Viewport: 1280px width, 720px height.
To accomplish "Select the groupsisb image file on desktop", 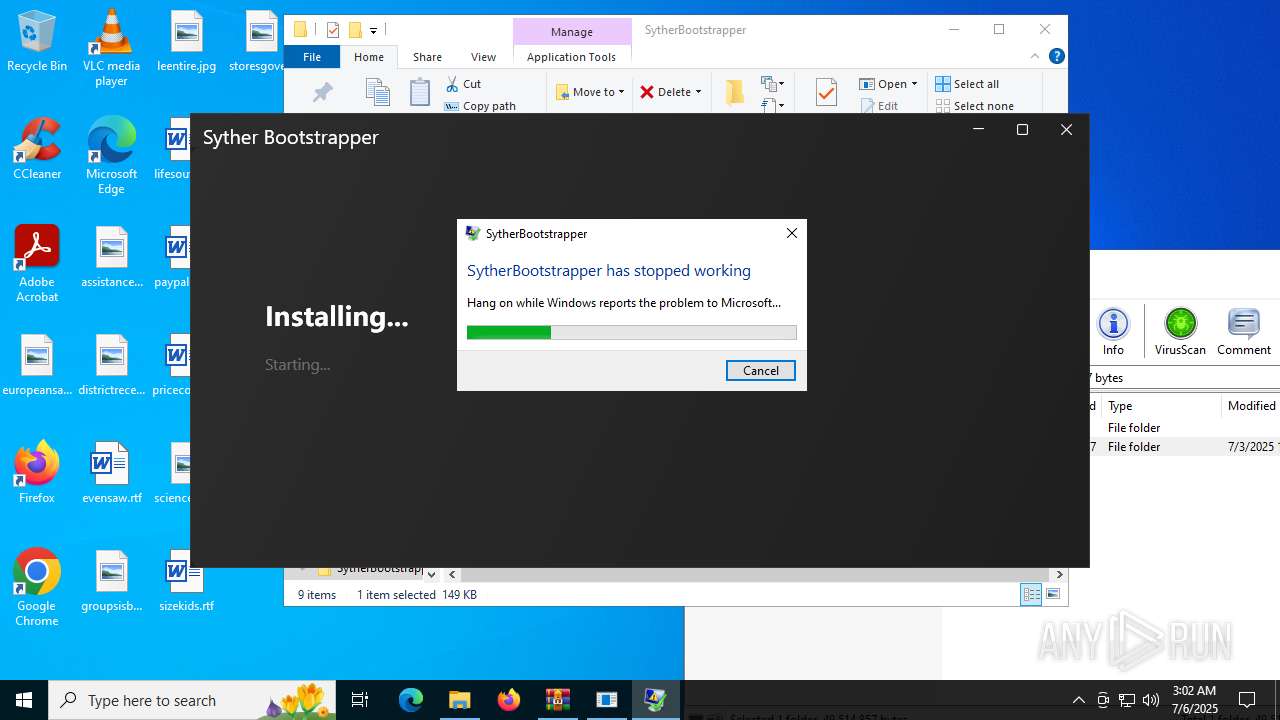I will click(111, 580).
